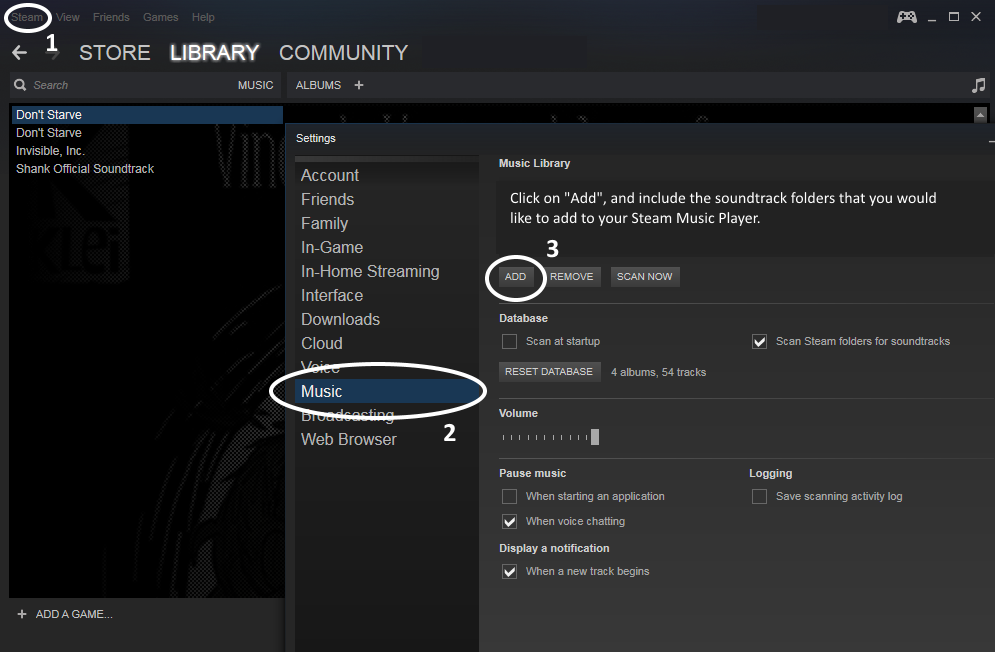Click the back navigation arrow
The height and width of the screenshot is (652, 995).
coord(20,53)
